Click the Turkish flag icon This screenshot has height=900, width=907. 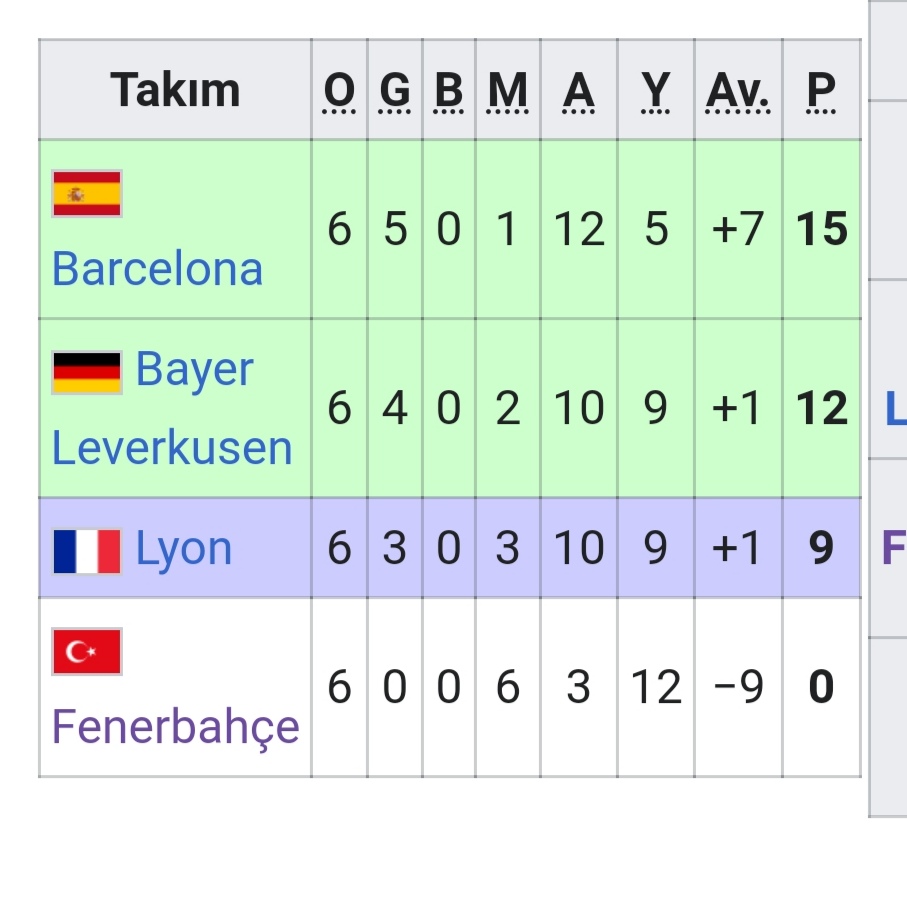(x=87, y=651)
